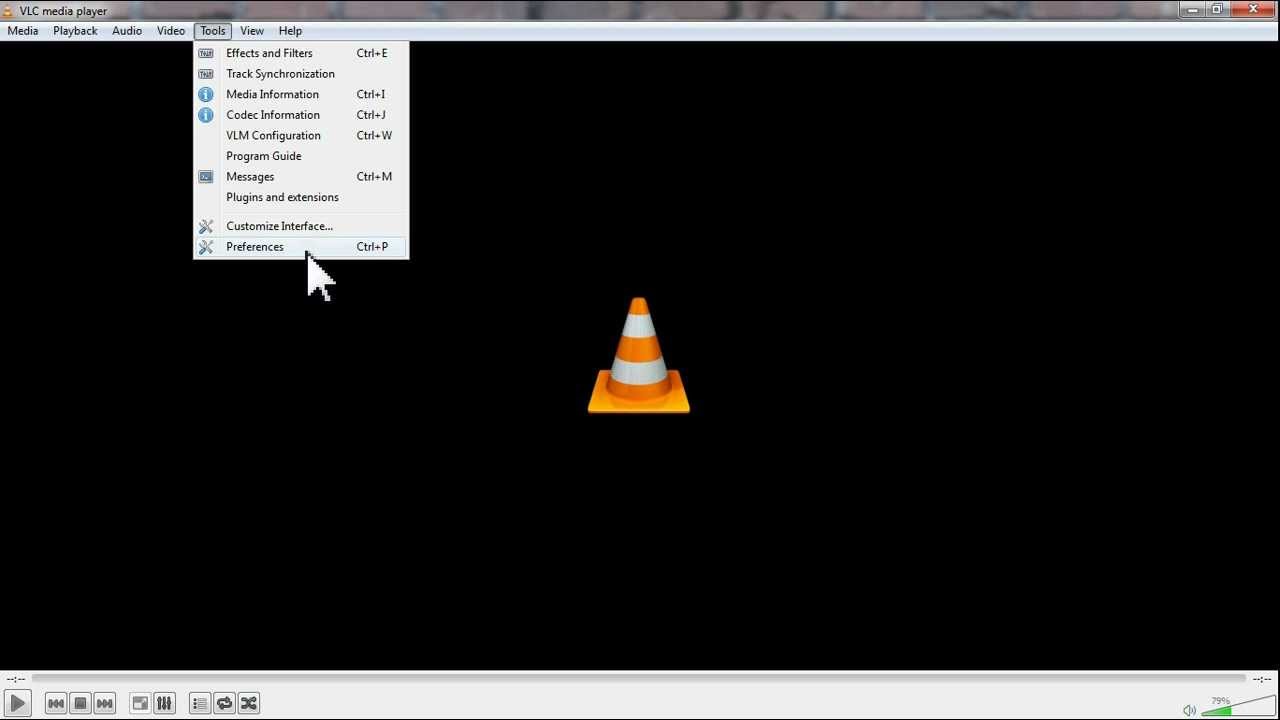The width and height of the screenshot is (1280, 720).
Task: Click remaining time label right of seek bar
Action: [1262, 679]
